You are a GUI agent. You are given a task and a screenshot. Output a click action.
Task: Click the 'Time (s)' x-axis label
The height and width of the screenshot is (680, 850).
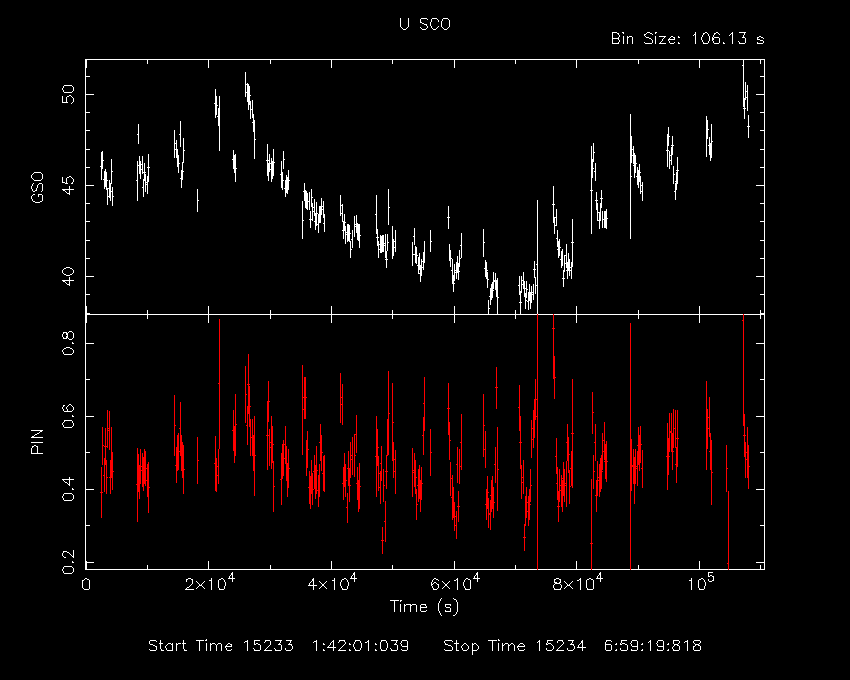(424, 606)
